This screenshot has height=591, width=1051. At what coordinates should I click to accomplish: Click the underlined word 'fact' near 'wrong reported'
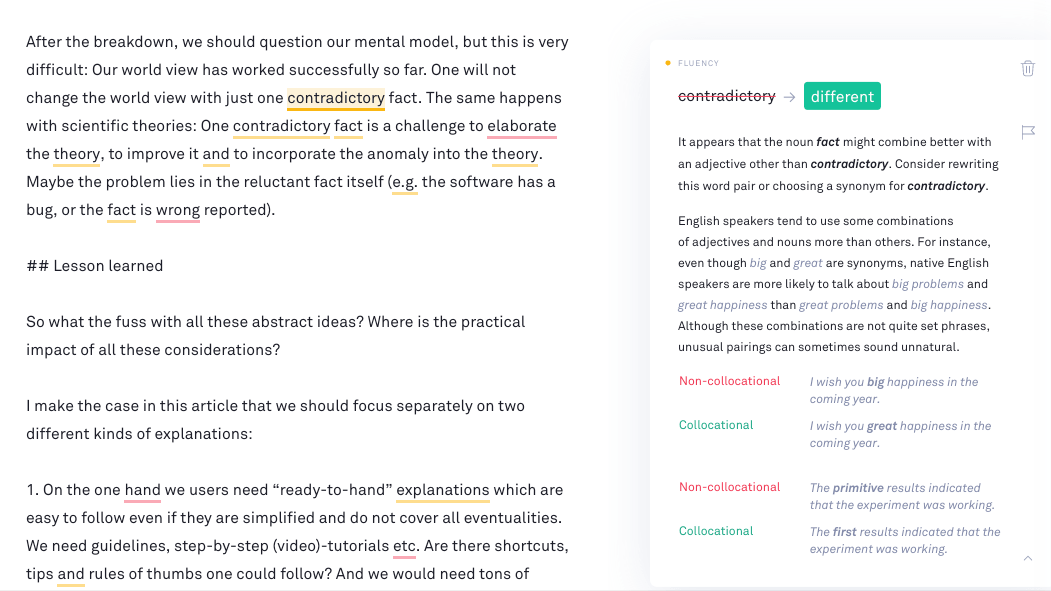120,210
